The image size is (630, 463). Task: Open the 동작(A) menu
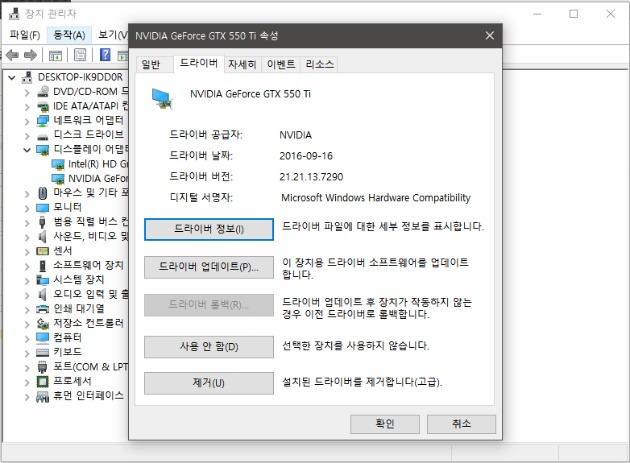click(69, 35)
